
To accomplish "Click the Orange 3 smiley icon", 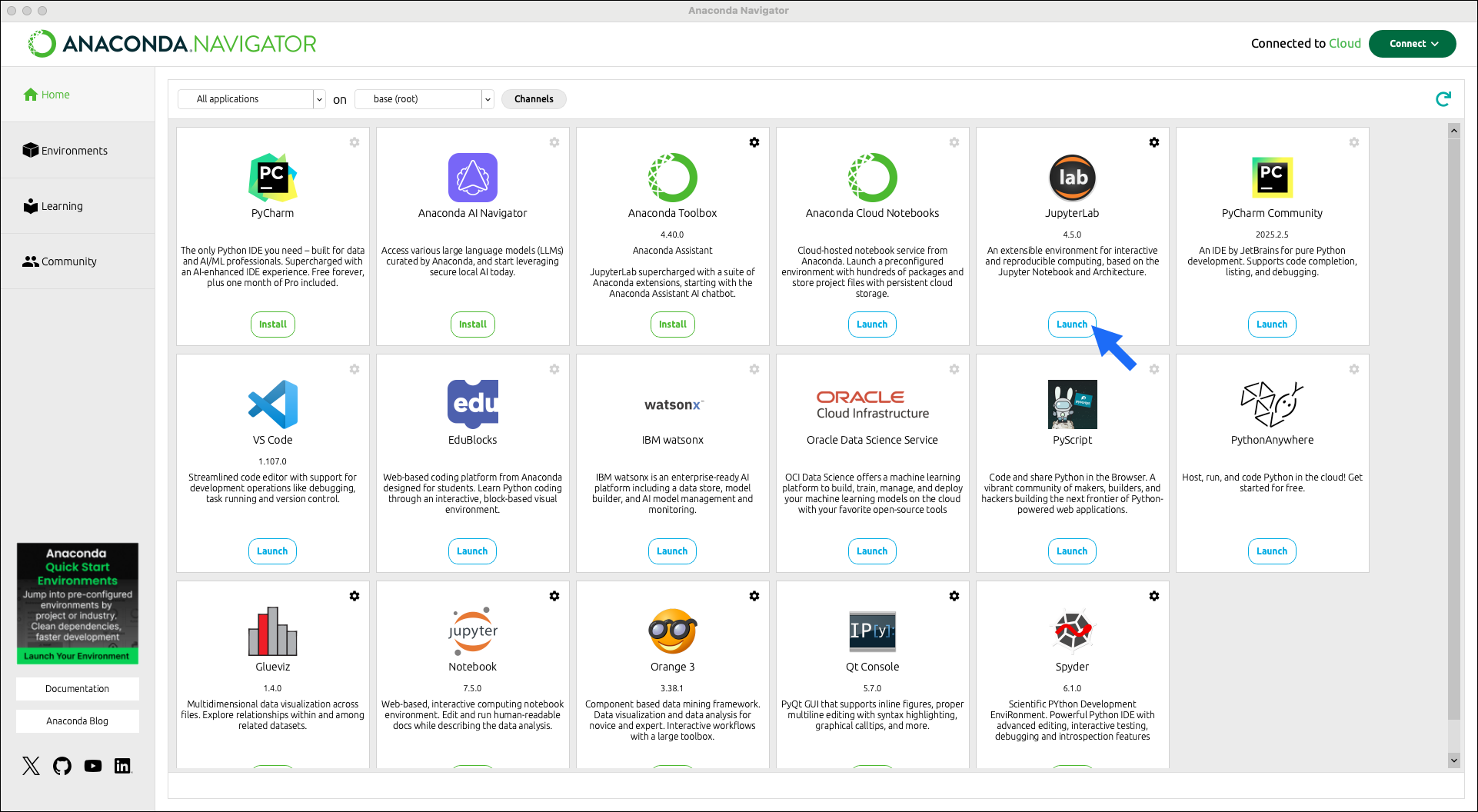I will pyautogui.click(x=672, y=632).
